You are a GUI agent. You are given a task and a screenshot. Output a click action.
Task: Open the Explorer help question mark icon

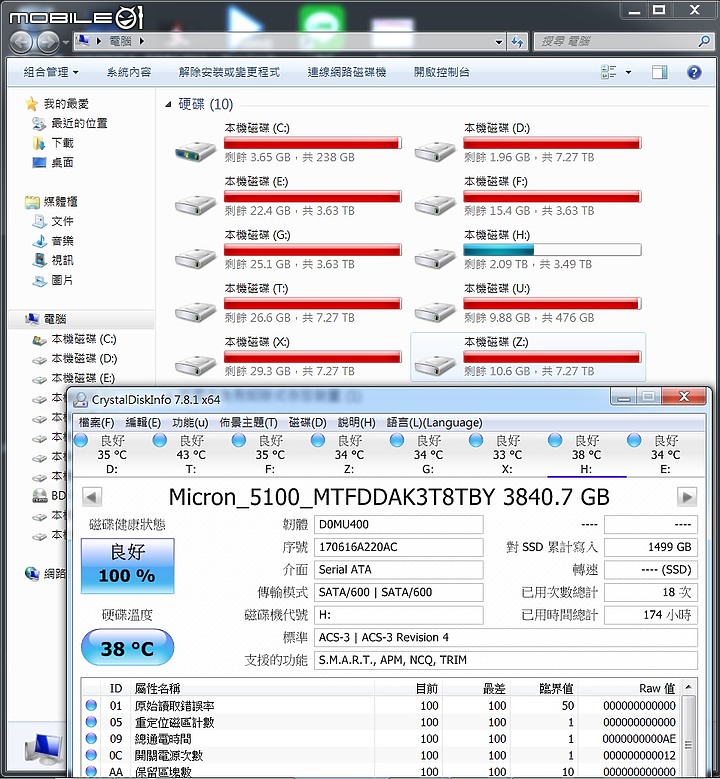click(694, 73)
